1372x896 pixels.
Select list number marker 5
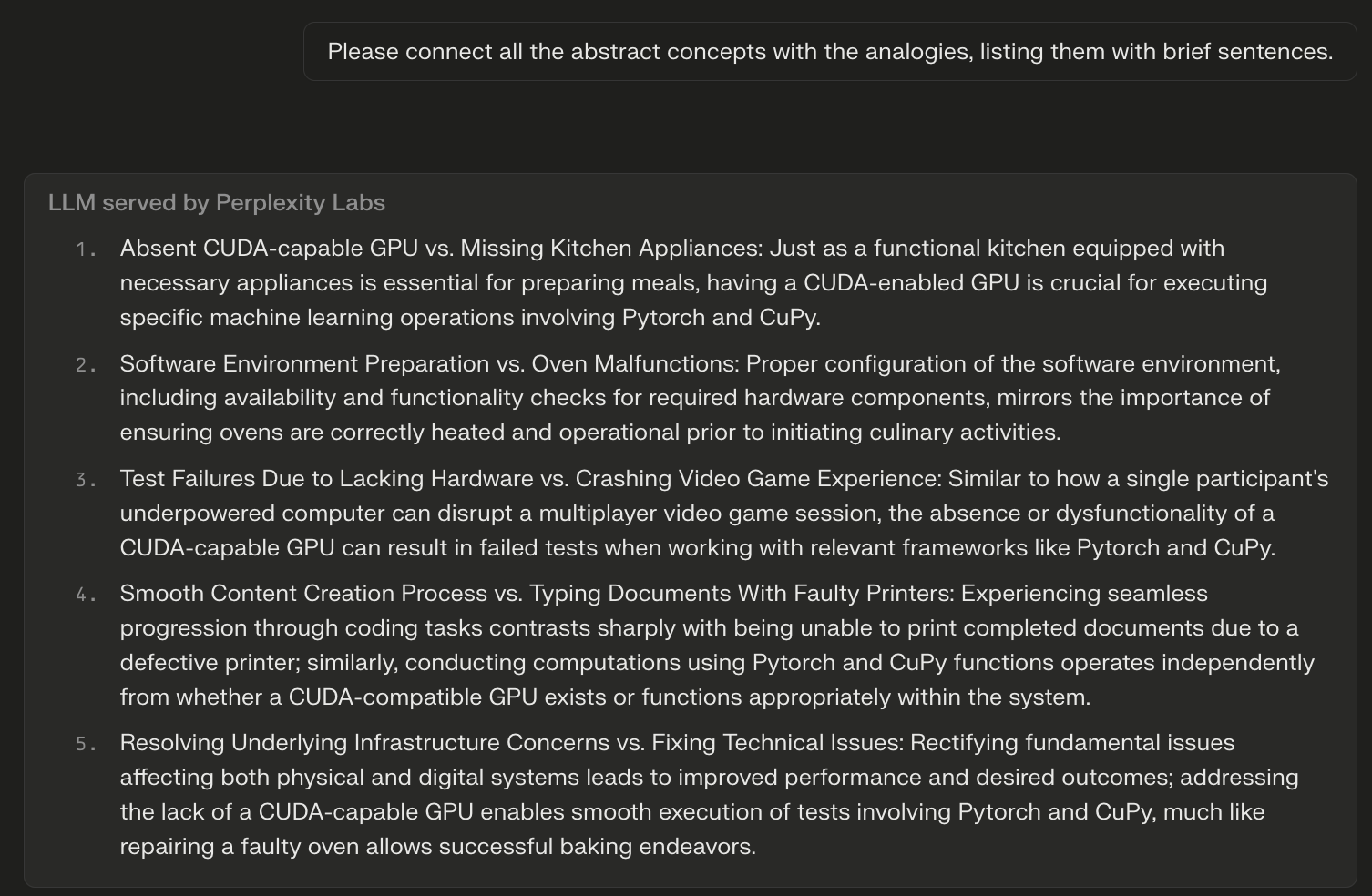click(x=86, y=744)
